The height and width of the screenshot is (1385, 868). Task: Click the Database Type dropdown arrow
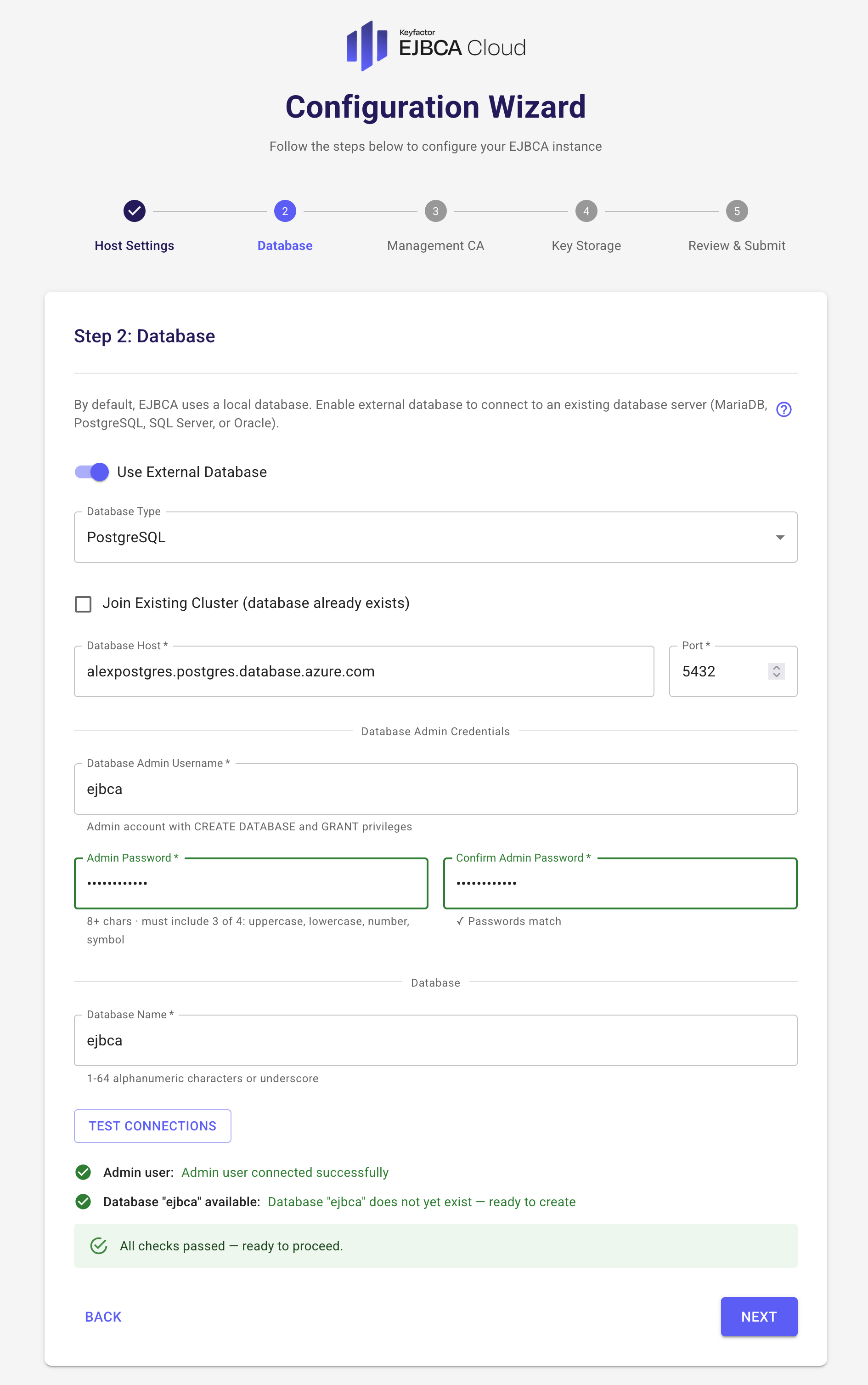(780, 537)
